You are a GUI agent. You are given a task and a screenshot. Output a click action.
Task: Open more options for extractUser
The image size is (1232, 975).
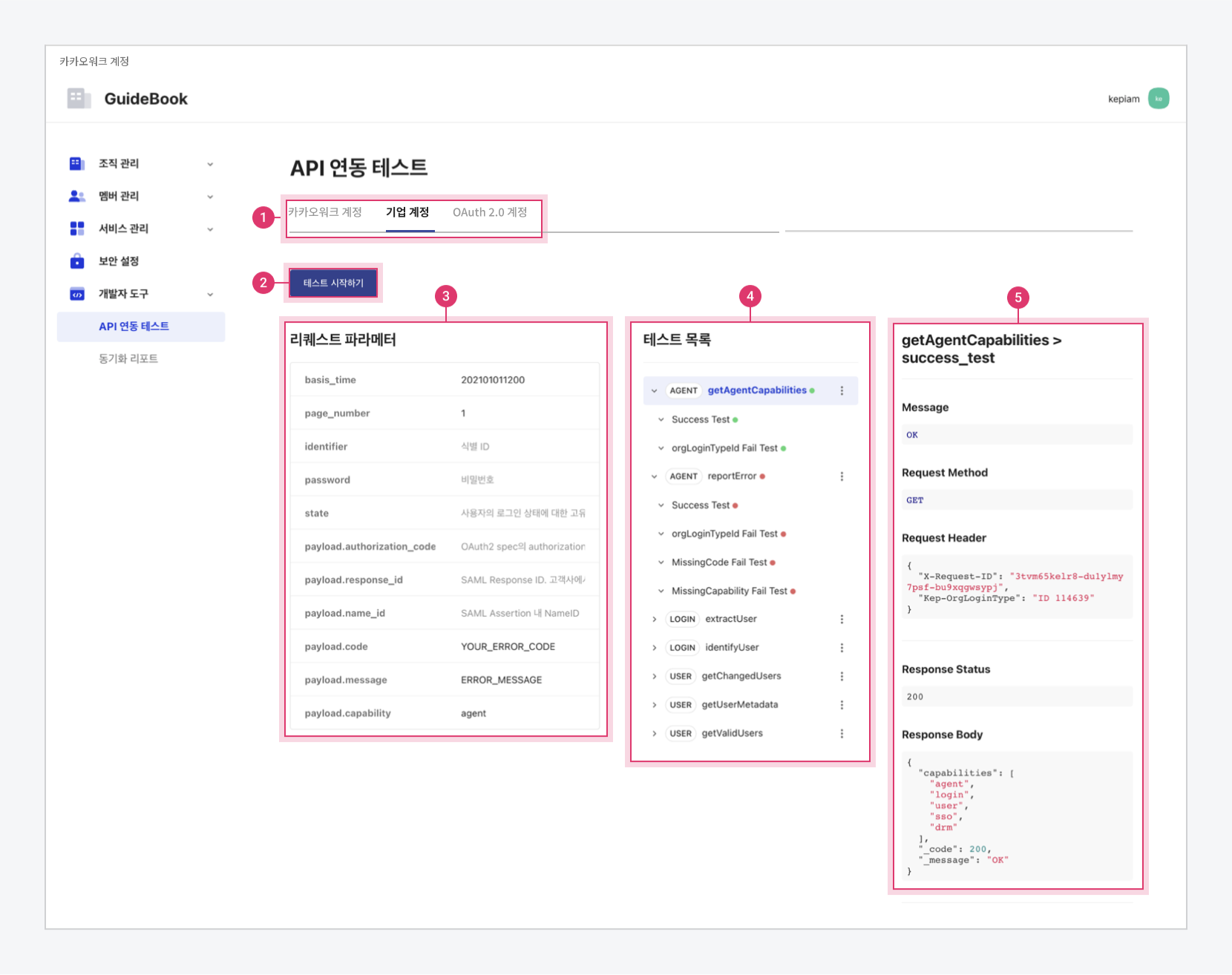pyautogui.click(x=842, y=619)
